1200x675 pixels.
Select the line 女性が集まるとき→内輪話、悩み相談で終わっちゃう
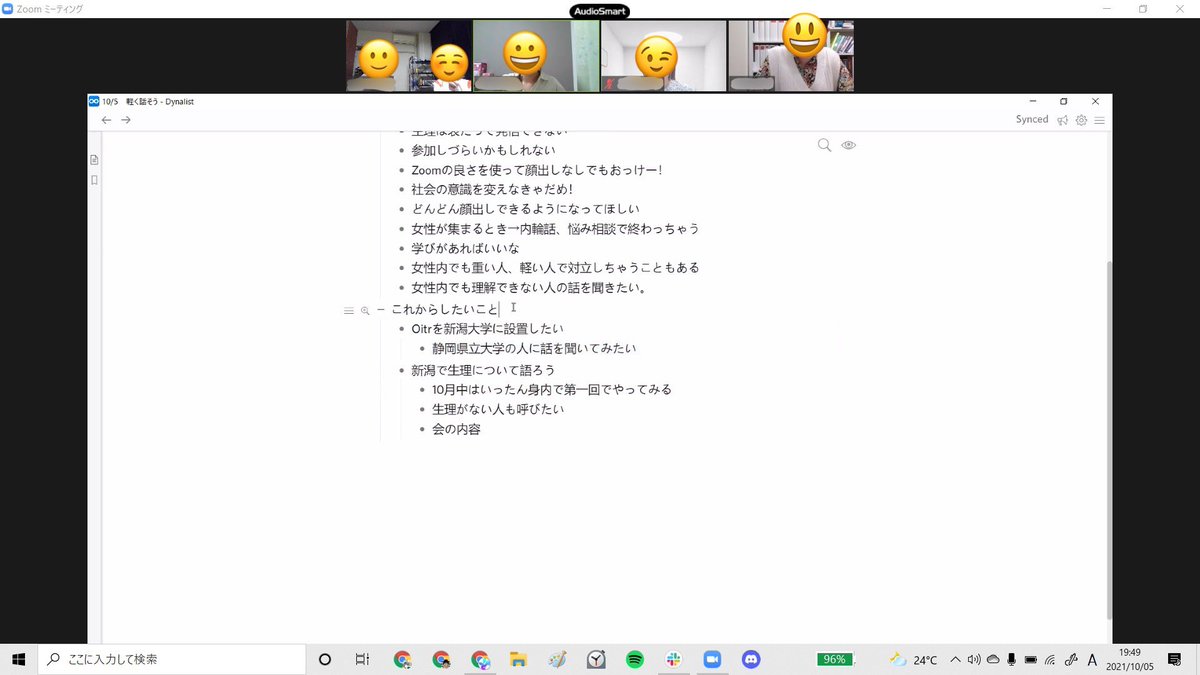555,229
